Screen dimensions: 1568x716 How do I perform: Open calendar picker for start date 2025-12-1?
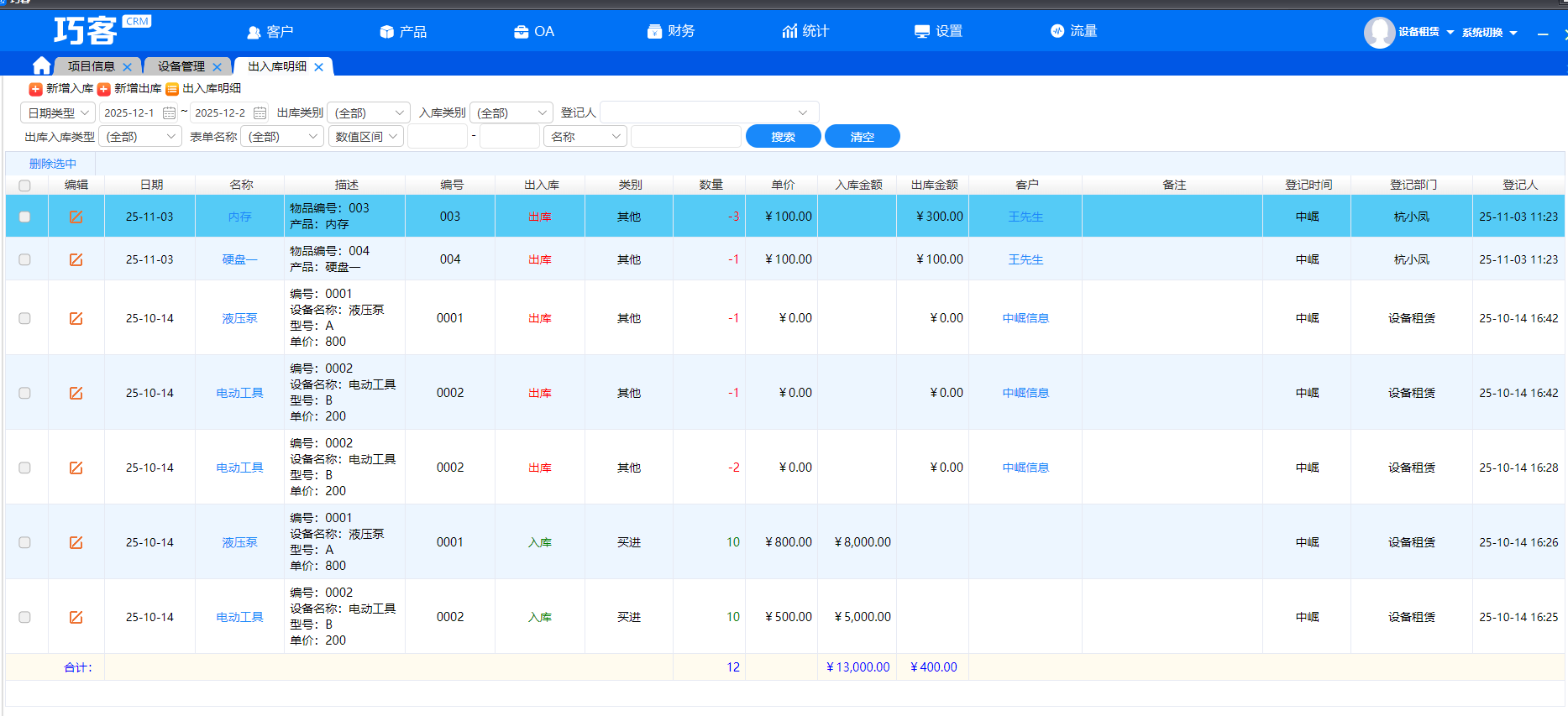point(169,112)
